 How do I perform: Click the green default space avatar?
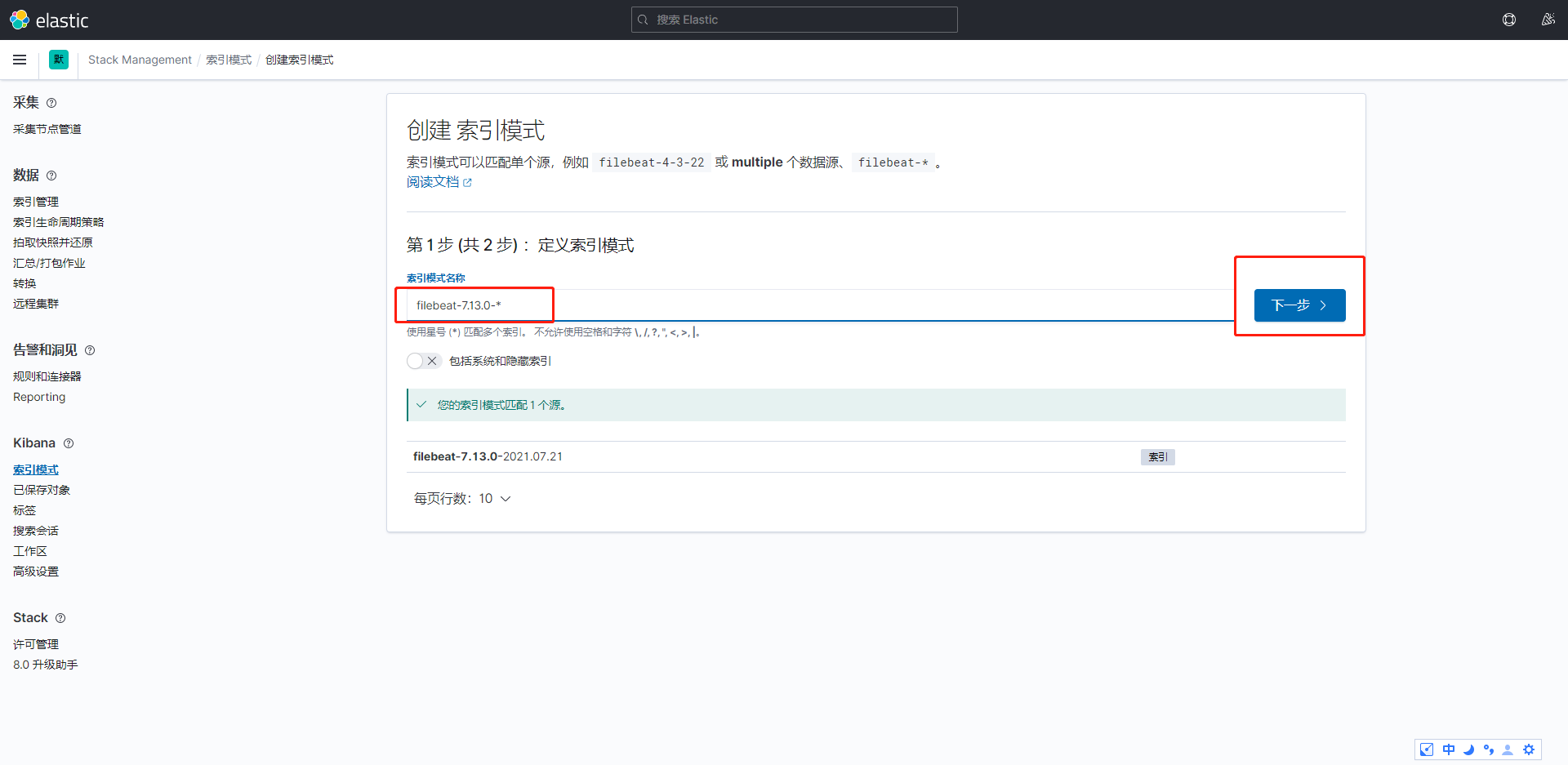(59, 60)
